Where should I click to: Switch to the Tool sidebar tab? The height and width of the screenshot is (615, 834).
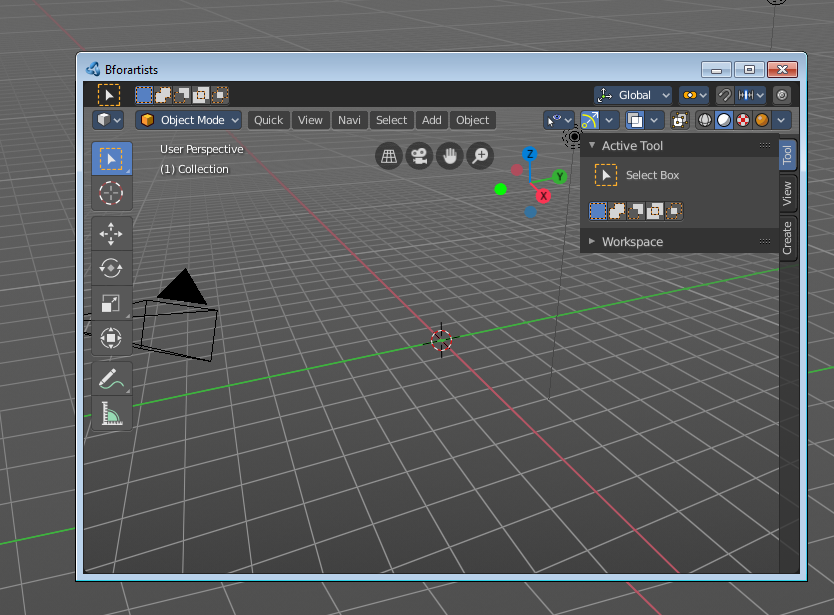coord(788,155)
